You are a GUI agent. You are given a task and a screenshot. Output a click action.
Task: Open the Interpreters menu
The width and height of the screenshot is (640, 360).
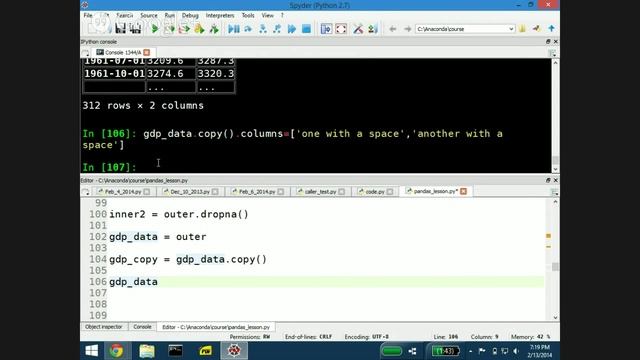tap(220, 16)
